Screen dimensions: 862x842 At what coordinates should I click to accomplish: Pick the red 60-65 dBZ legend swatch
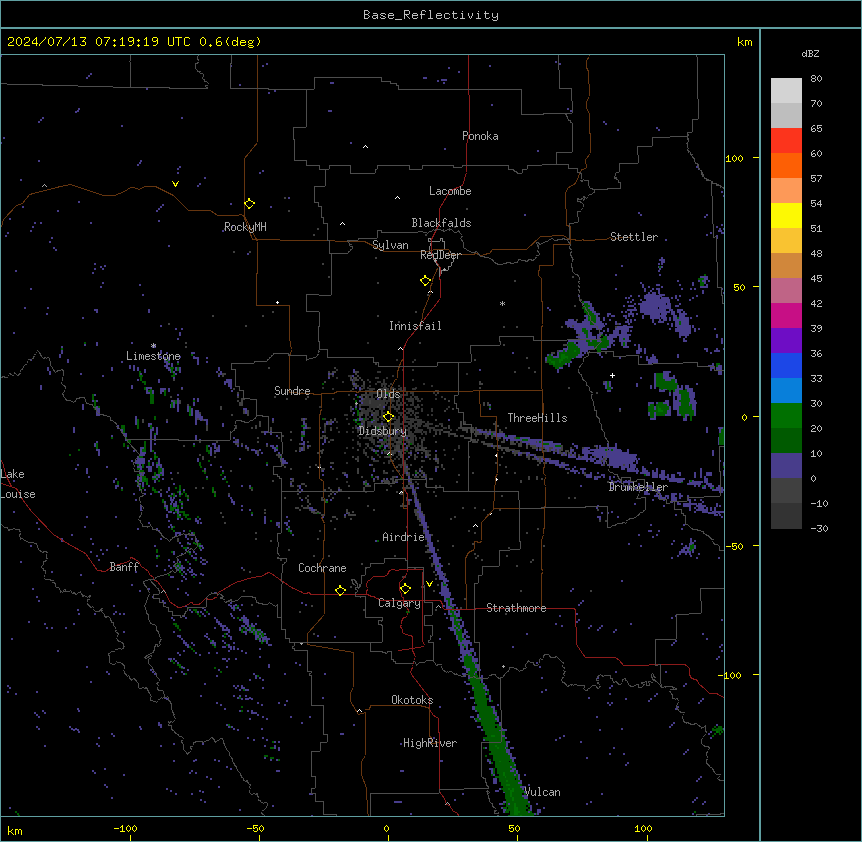786,141
